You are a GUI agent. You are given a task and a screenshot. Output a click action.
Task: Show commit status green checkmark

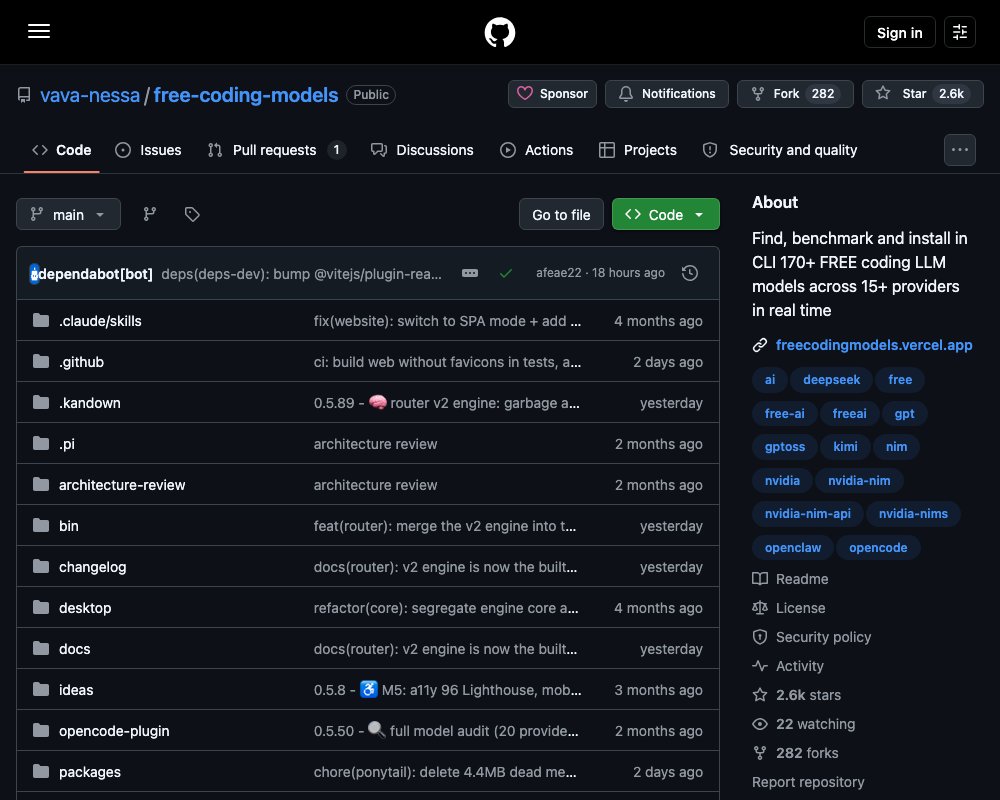[x=506, y=273]
